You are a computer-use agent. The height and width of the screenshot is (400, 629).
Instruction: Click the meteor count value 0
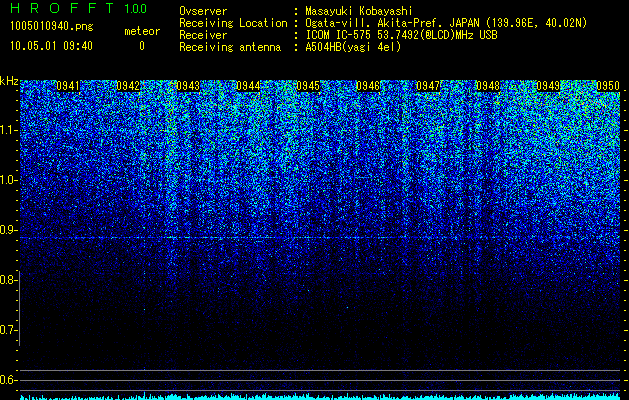point(142,46)
